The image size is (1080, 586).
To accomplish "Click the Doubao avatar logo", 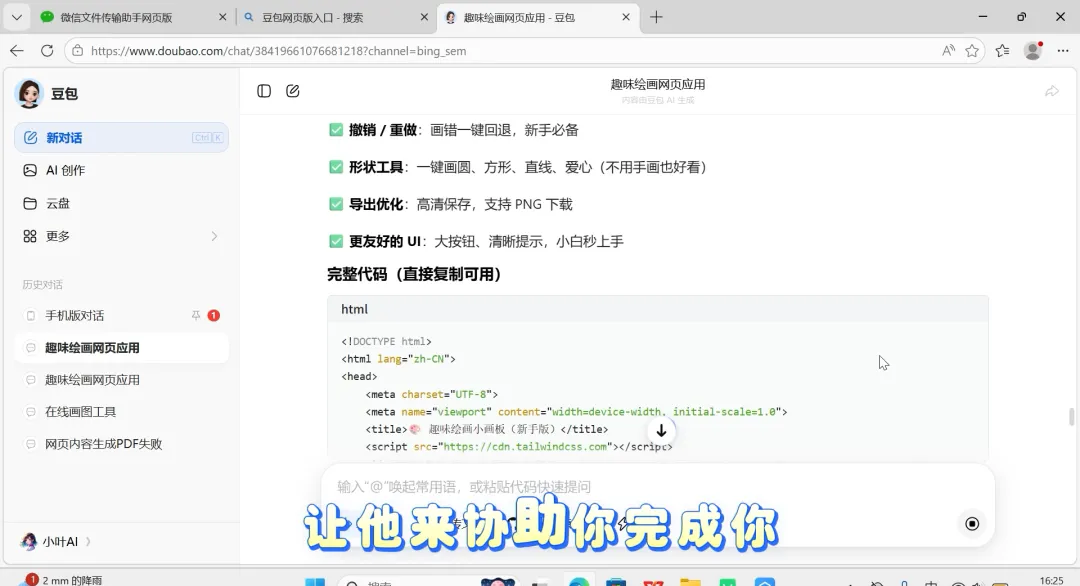I will pyautogui.click(x=29, y=94).
